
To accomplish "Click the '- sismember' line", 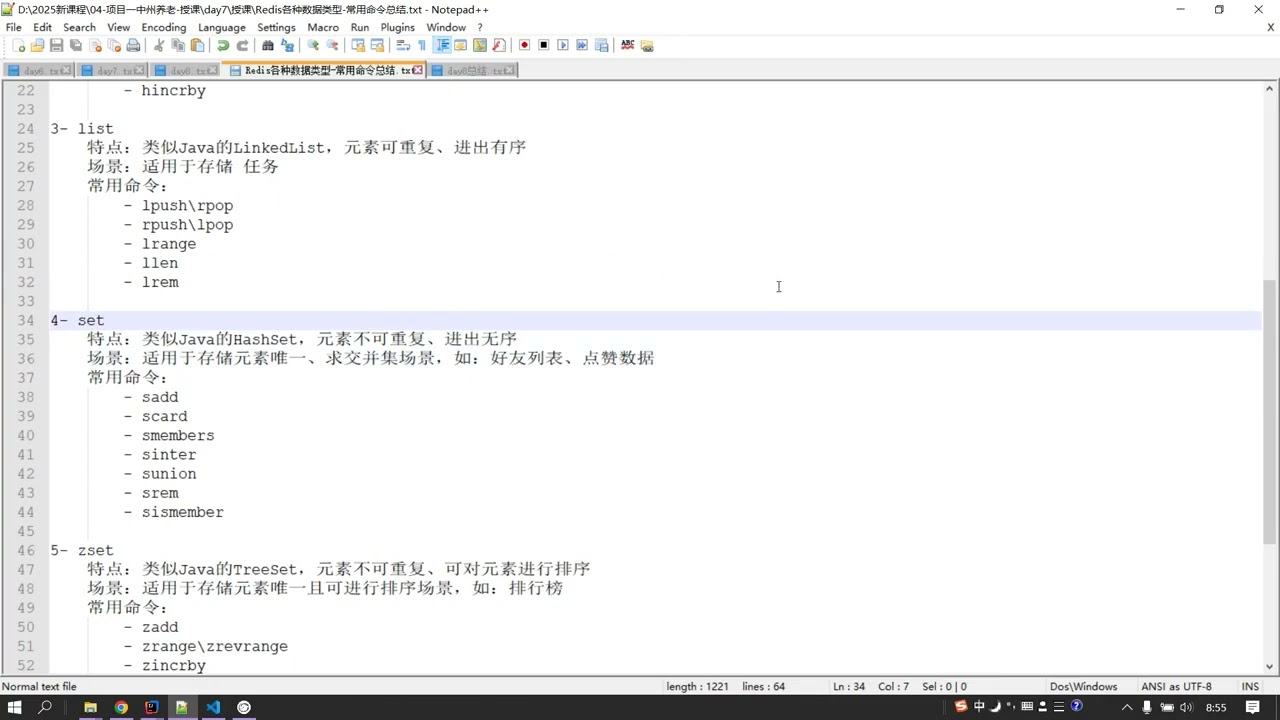I will pos(174,513).
